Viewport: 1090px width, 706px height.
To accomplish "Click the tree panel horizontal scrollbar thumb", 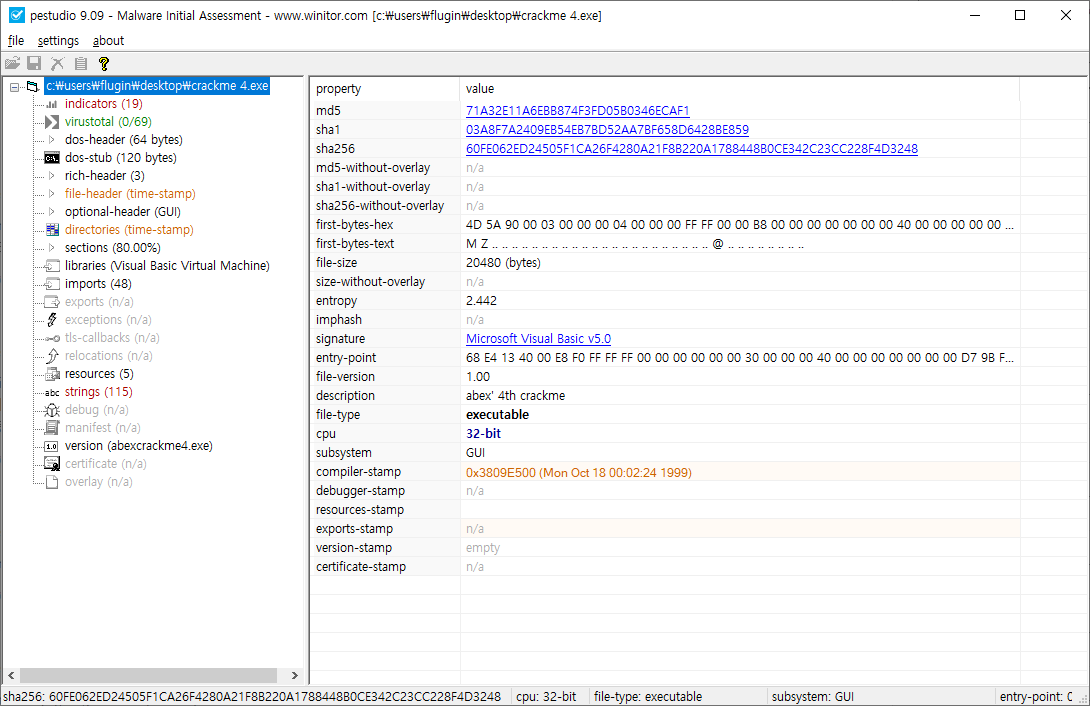I will tap(149, 675).
